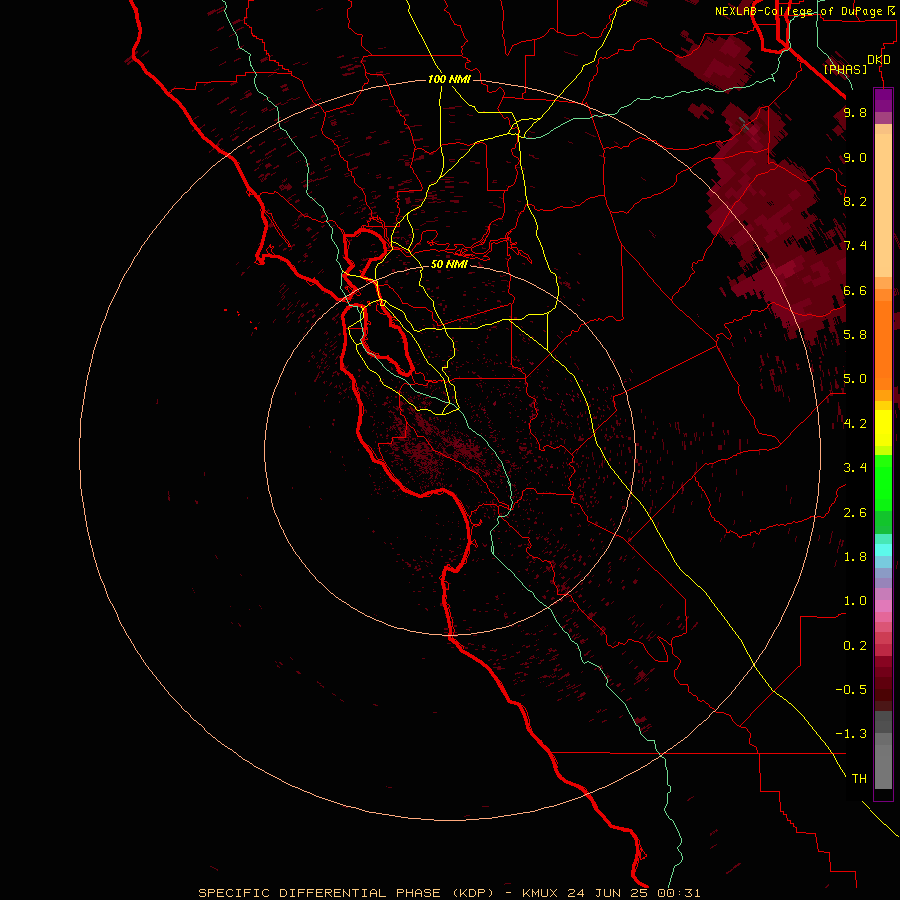
Task: Click the 9.0 legend value
Action: 855,157
